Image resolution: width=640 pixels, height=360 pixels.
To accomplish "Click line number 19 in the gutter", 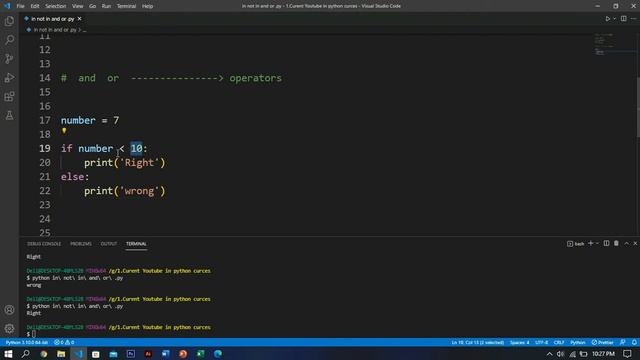I will point(45,149).
